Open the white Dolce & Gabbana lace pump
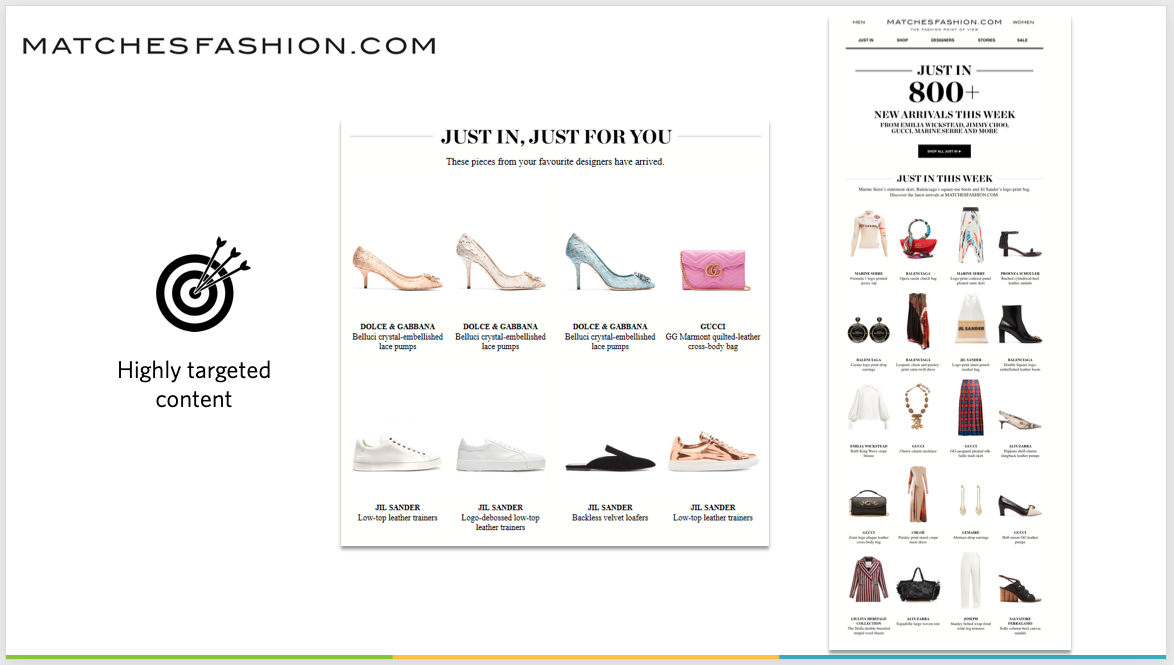The width and height of the screenshot is (1174, 665). tap(500, 261)
